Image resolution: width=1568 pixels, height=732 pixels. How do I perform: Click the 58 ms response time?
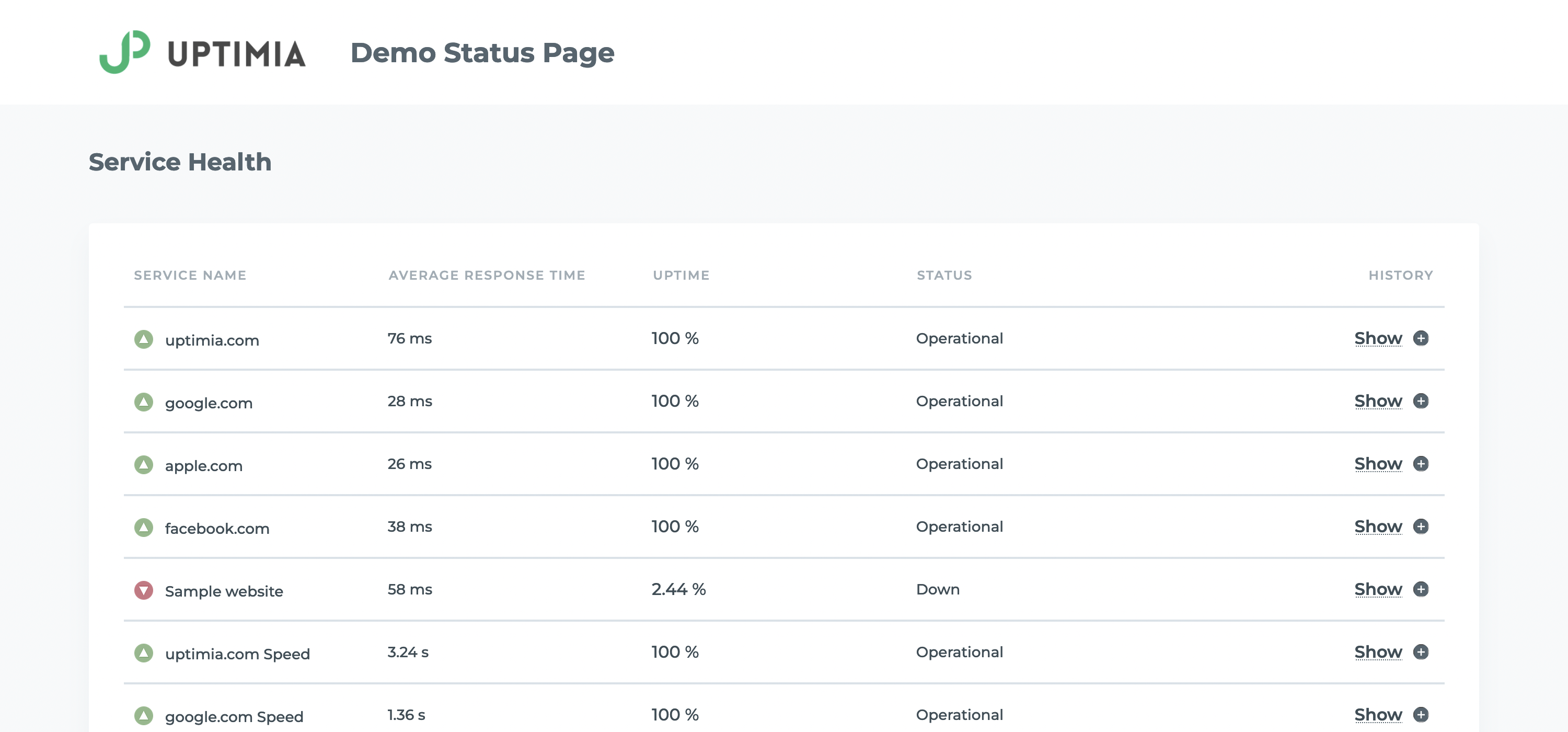[x=410, y=589]
